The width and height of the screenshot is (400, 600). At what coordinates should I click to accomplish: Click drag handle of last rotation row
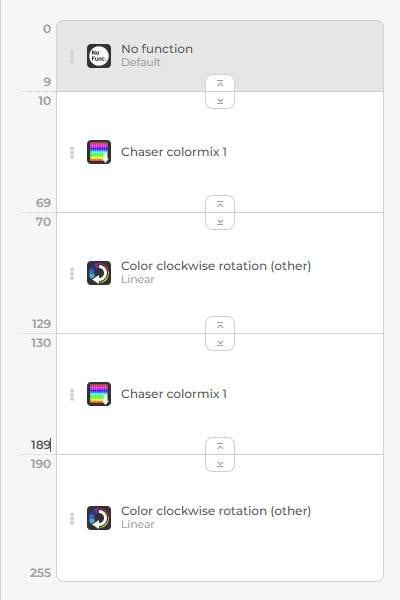(72, 518)
